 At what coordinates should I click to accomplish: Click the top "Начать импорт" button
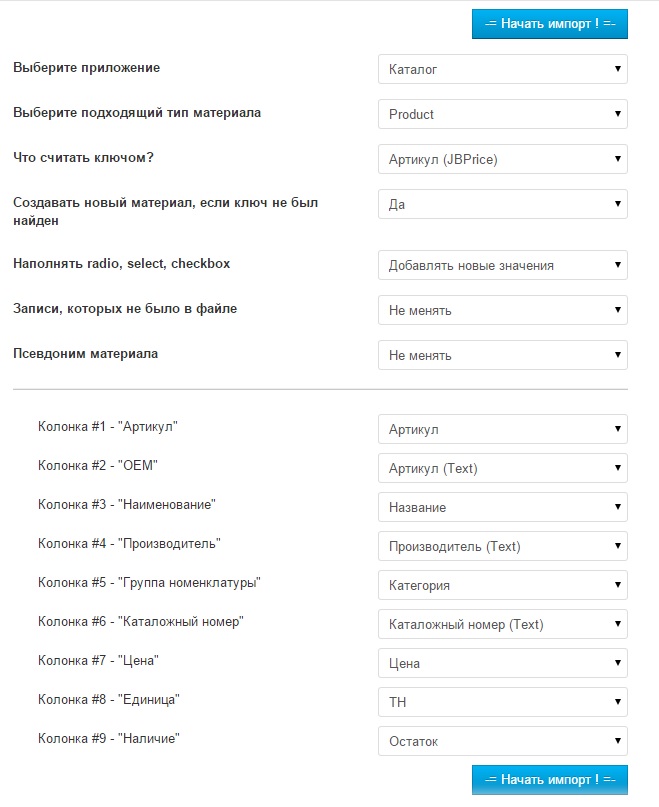pos(549,23)
